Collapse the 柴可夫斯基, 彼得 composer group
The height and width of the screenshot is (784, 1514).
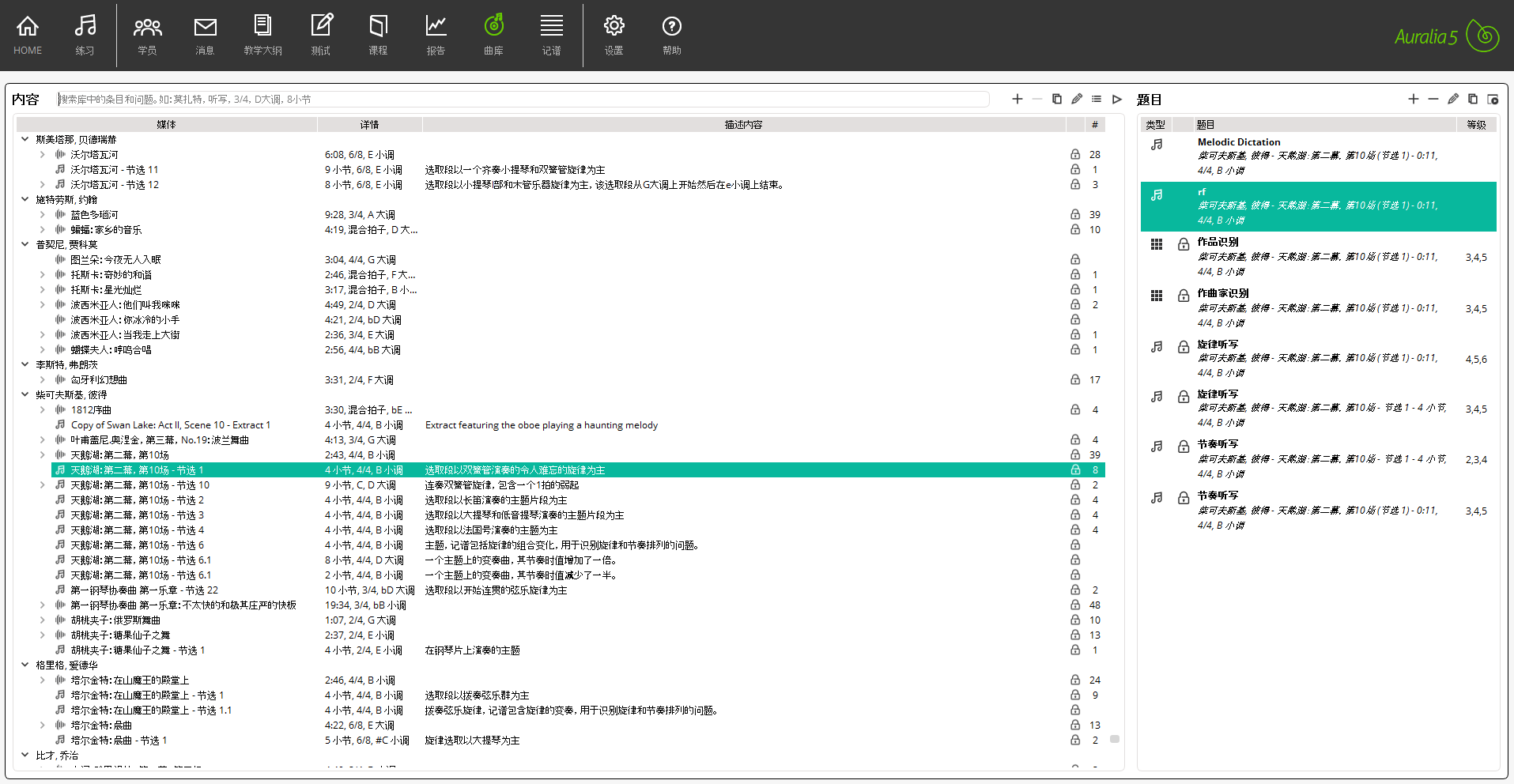(x=25, y=394)
